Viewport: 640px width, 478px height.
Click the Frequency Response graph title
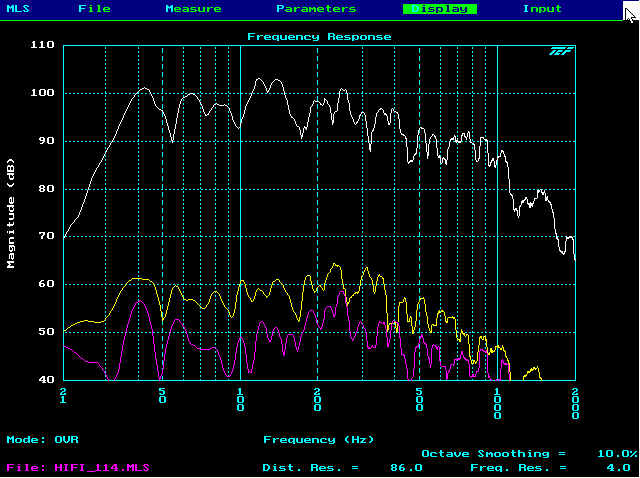[319, 37]
